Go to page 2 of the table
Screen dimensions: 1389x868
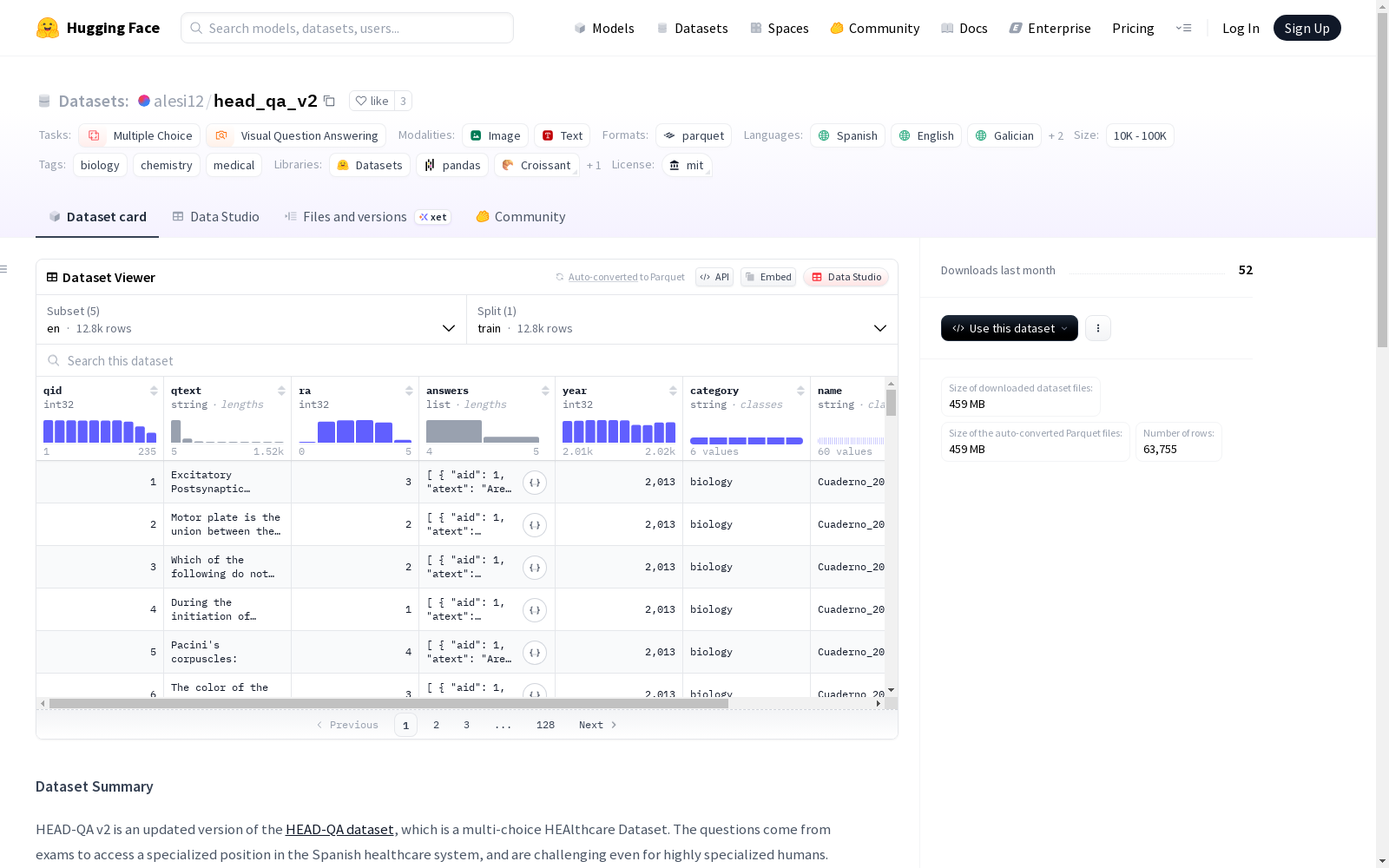pos(436,725)
